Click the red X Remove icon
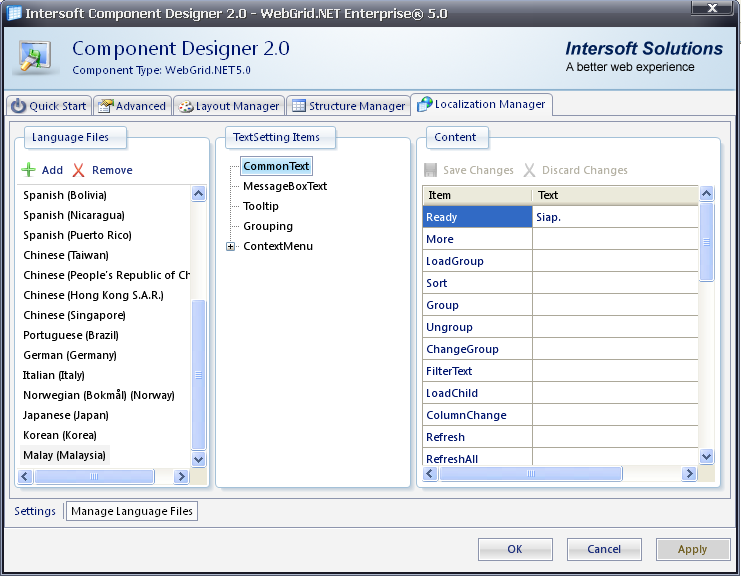The width and height of the screenshot is (741, 577). coord(78,170)
